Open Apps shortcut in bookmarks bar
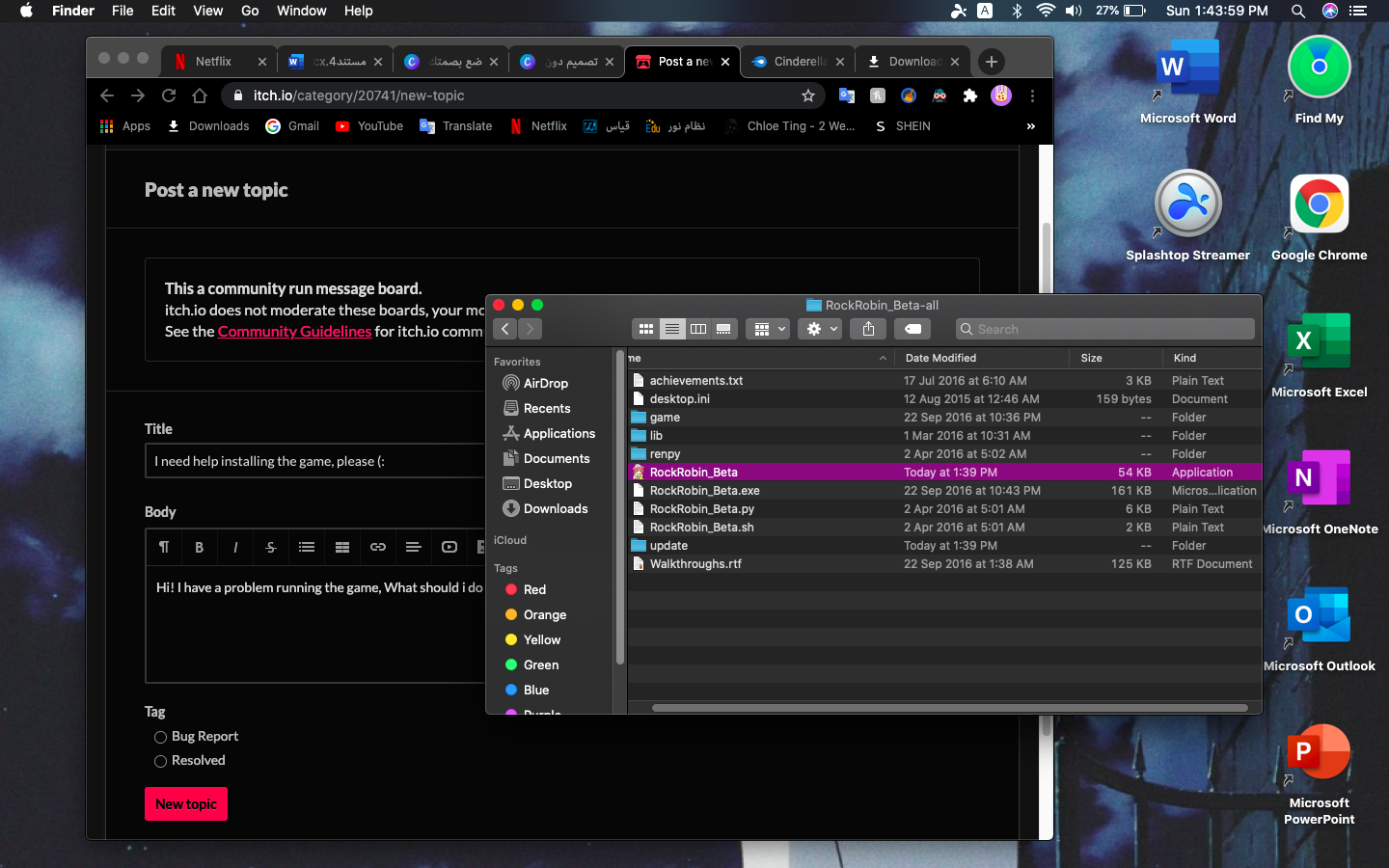 (x=125, y=126)
